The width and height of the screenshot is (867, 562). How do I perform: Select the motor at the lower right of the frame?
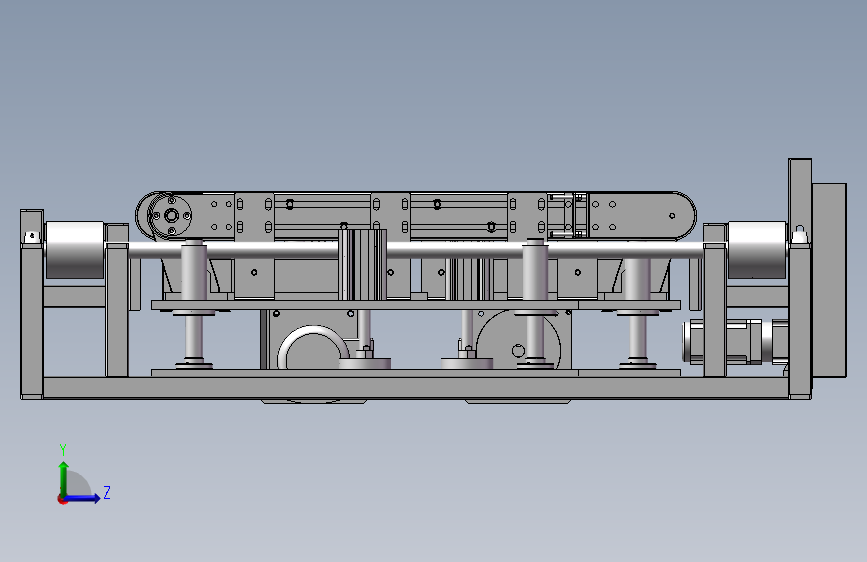point(735,341)
